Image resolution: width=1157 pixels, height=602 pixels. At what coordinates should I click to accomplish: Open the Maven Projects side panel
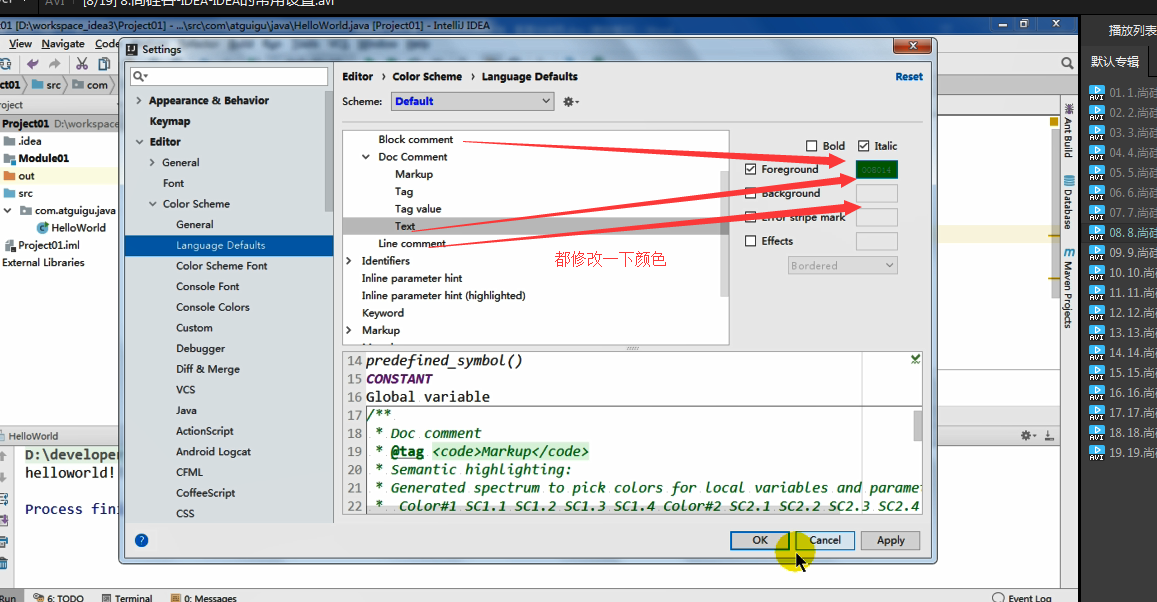[x=1068, y=288]
